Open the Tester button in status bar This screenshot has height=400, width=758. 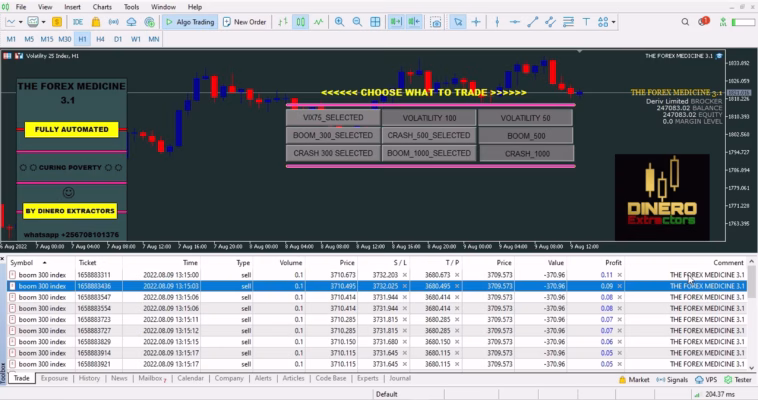click(738, 380)
